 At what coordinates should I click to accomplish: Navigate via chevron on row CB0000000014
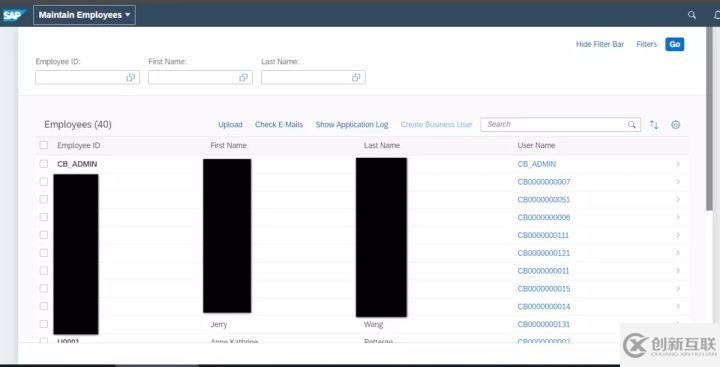click(678, 306)
